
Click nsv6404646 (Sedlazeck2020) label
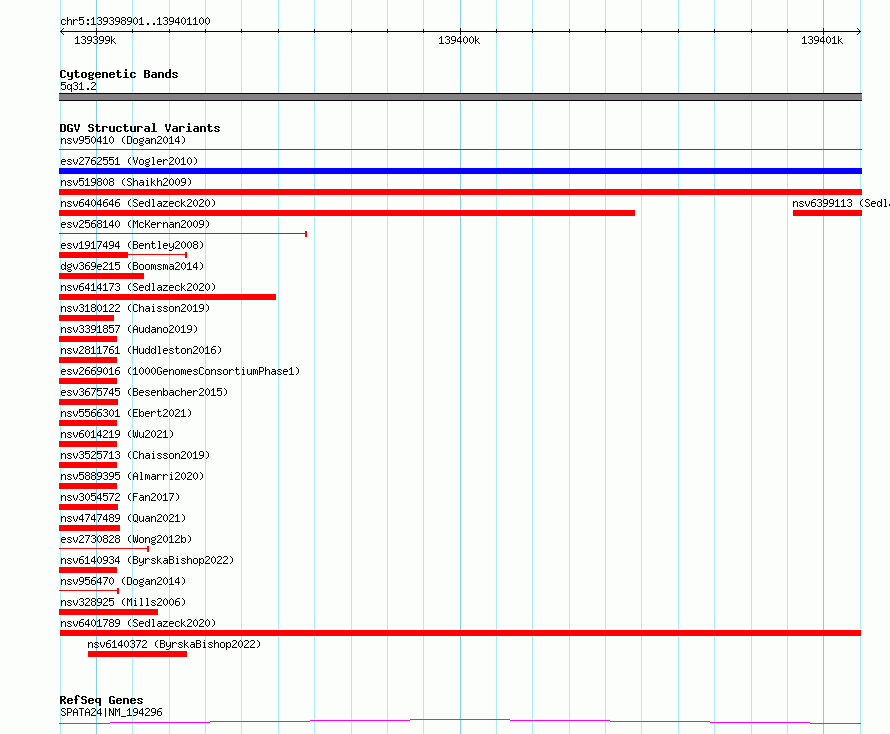138,203
